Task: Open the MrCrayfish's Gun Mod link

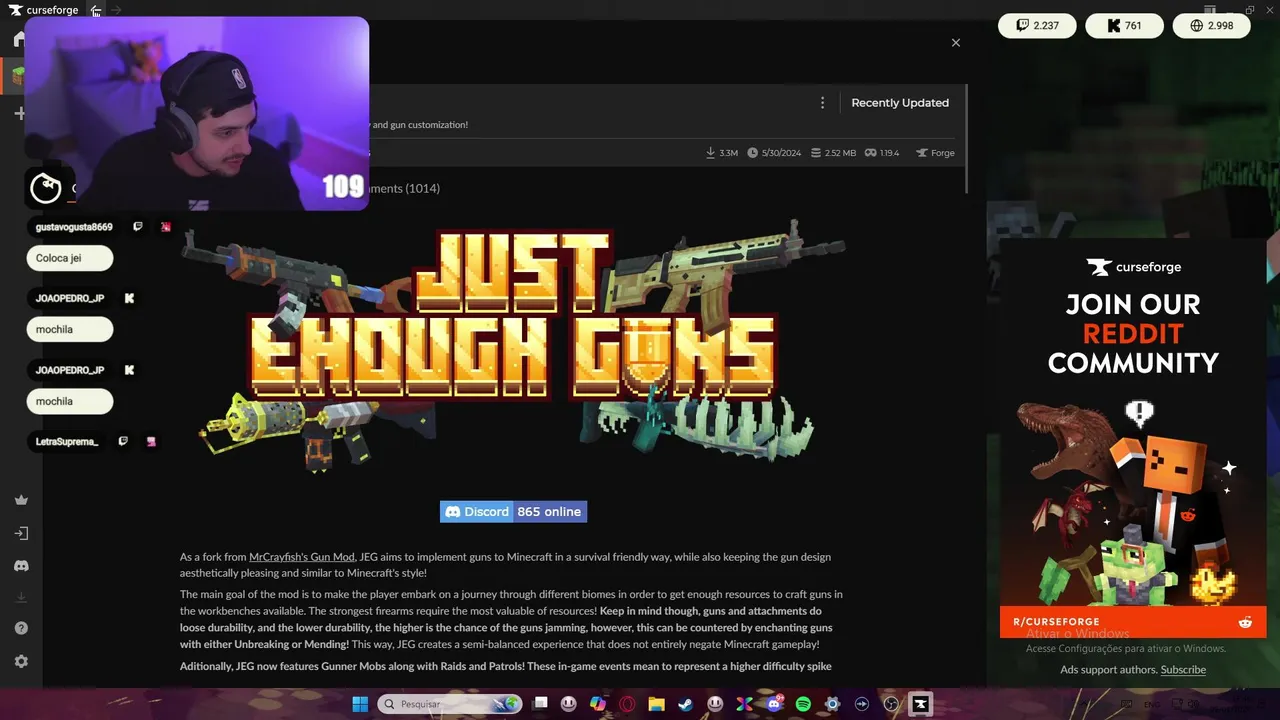Action: (302, 557)
